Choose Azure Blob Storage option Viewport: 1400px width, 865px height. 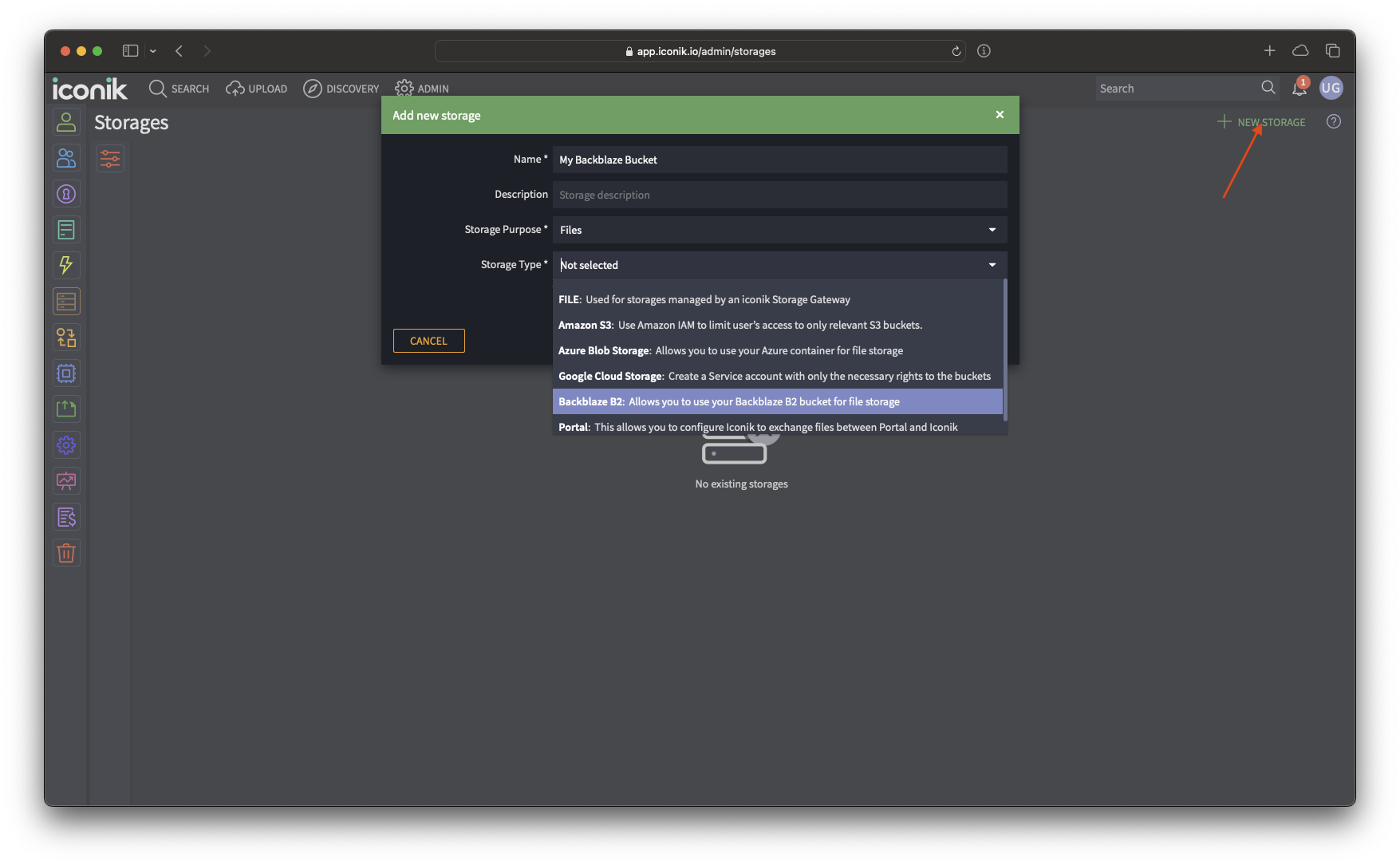click(x=778, y=350)
